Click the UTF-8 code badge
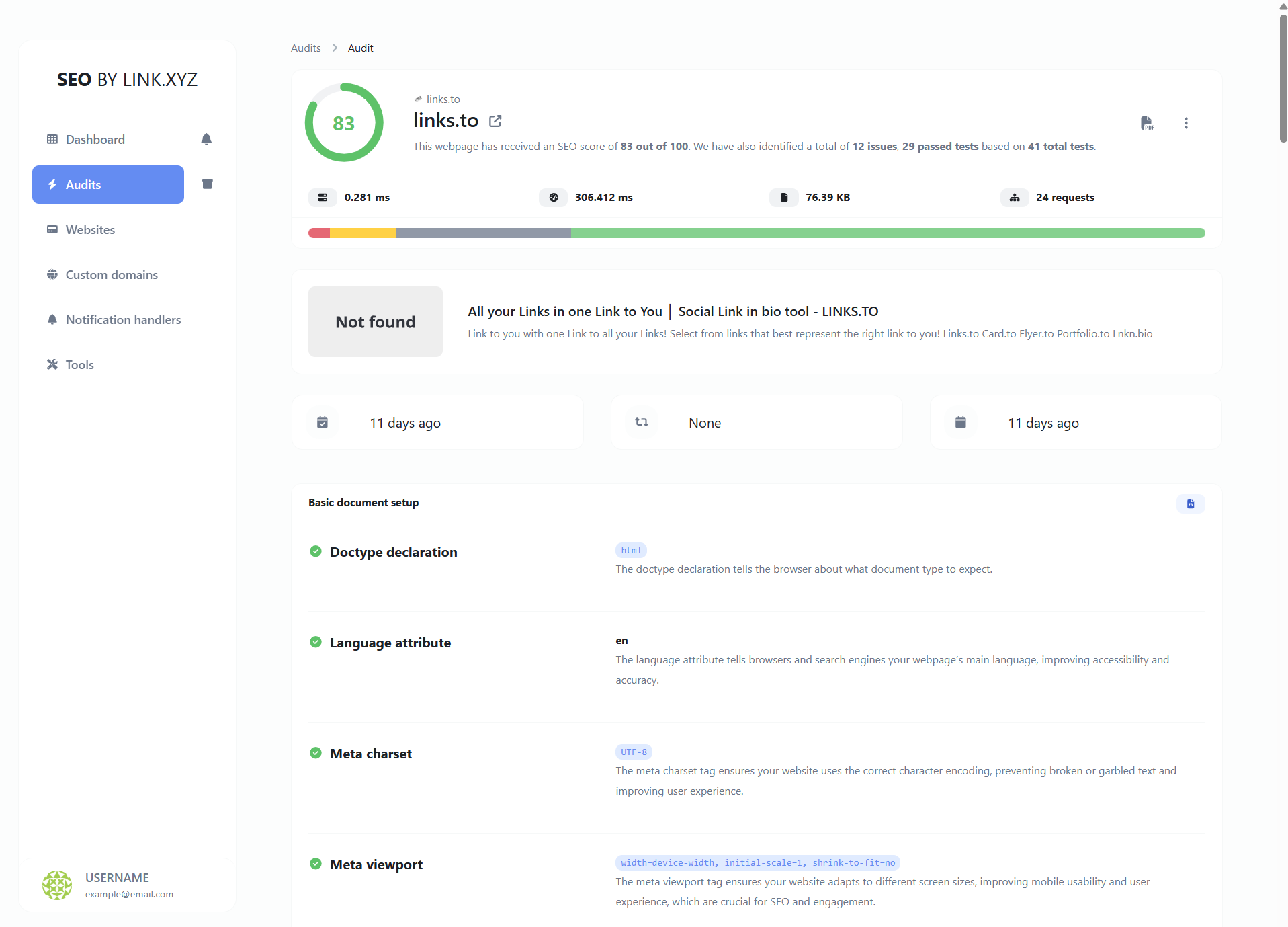The height and width of the screenshot is (927, 1288). [634, 752]
